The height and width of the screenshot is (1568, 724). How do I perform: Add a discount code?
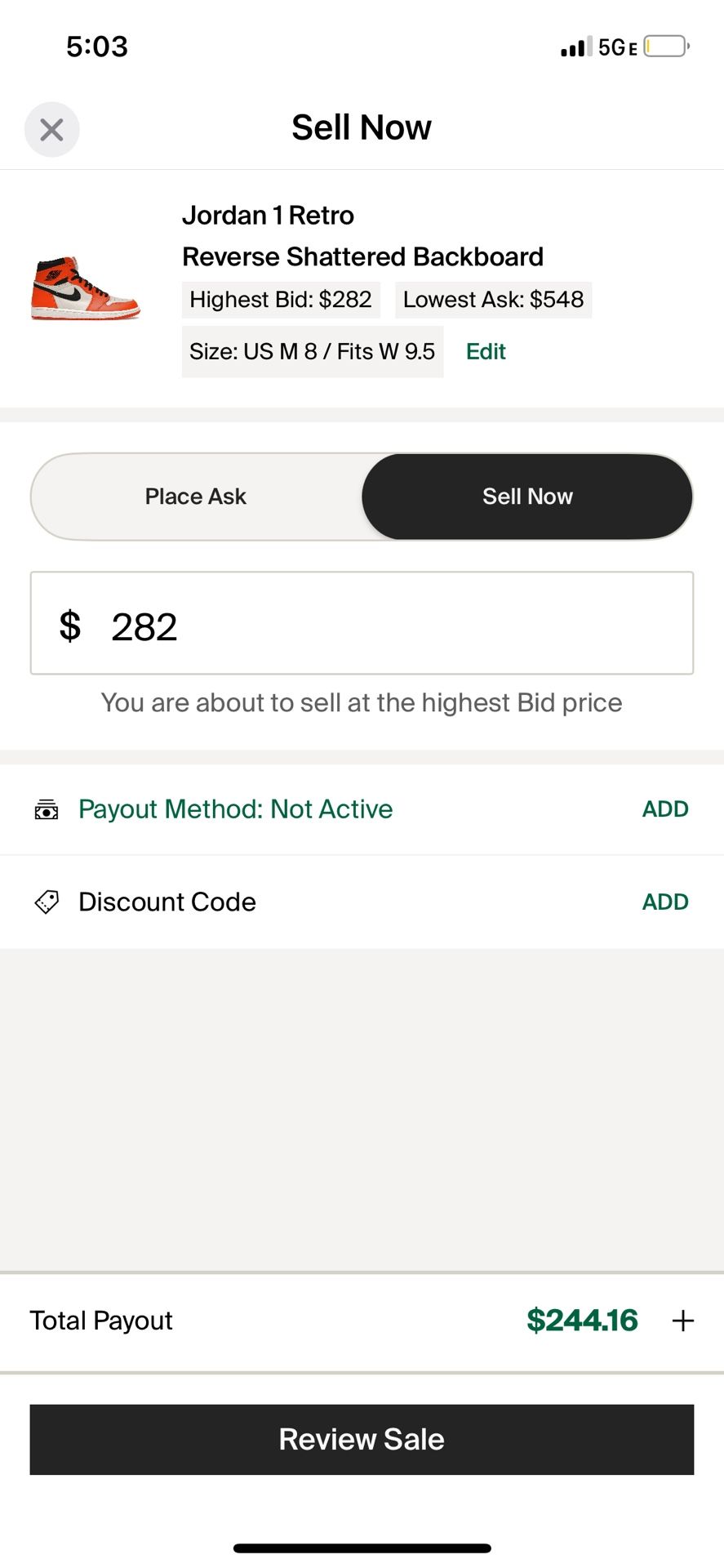click(x=665, y=902)
